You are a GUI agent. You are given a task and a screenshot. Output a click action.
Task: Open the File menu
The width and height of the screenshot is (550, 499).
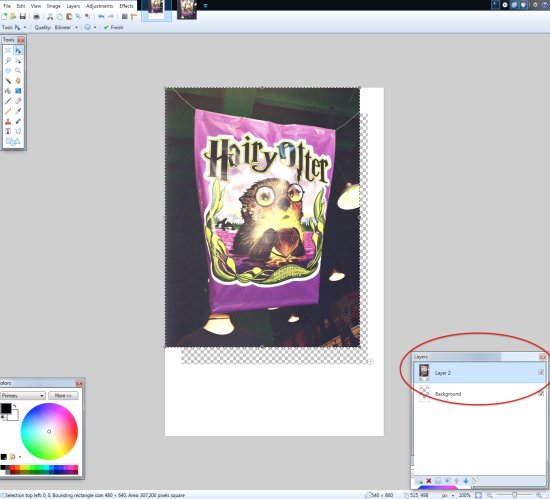coord(7,6)
